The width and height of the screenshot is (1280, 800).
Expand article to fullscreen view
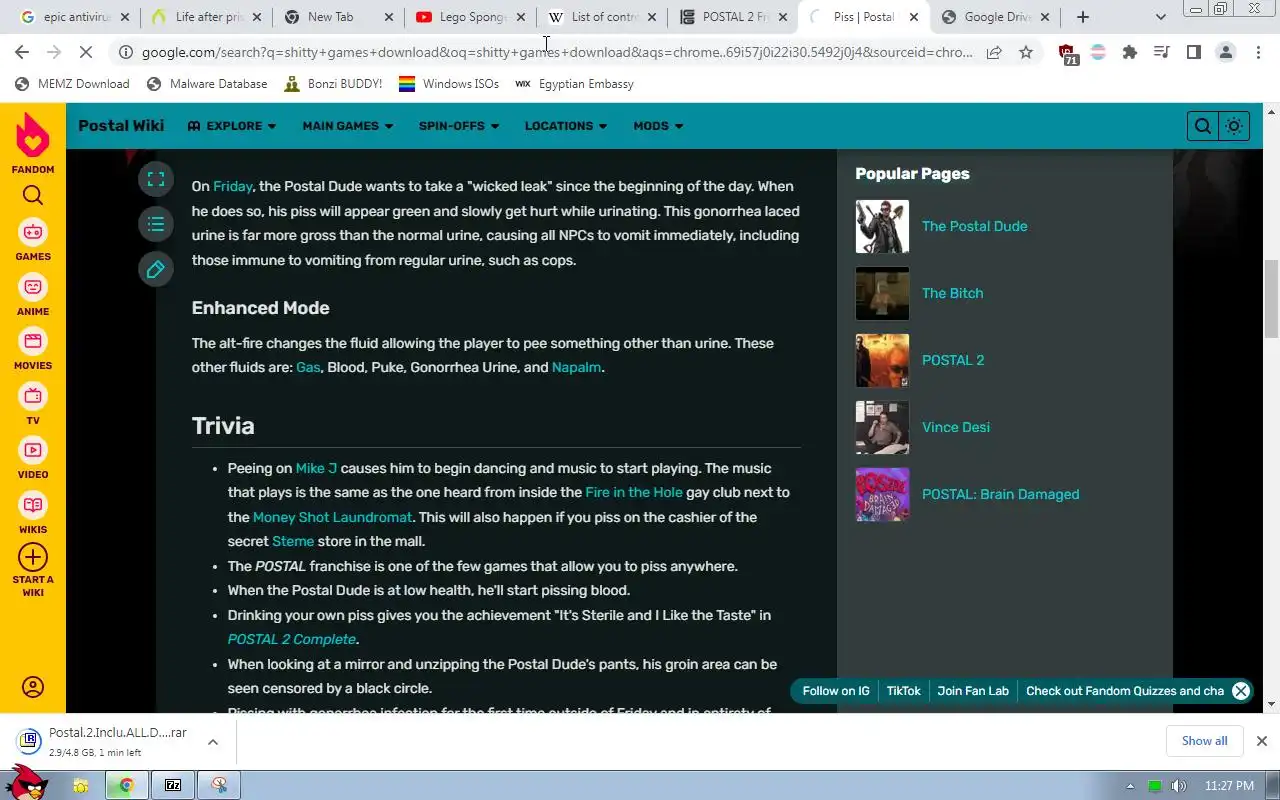click(x=156, y=179)
